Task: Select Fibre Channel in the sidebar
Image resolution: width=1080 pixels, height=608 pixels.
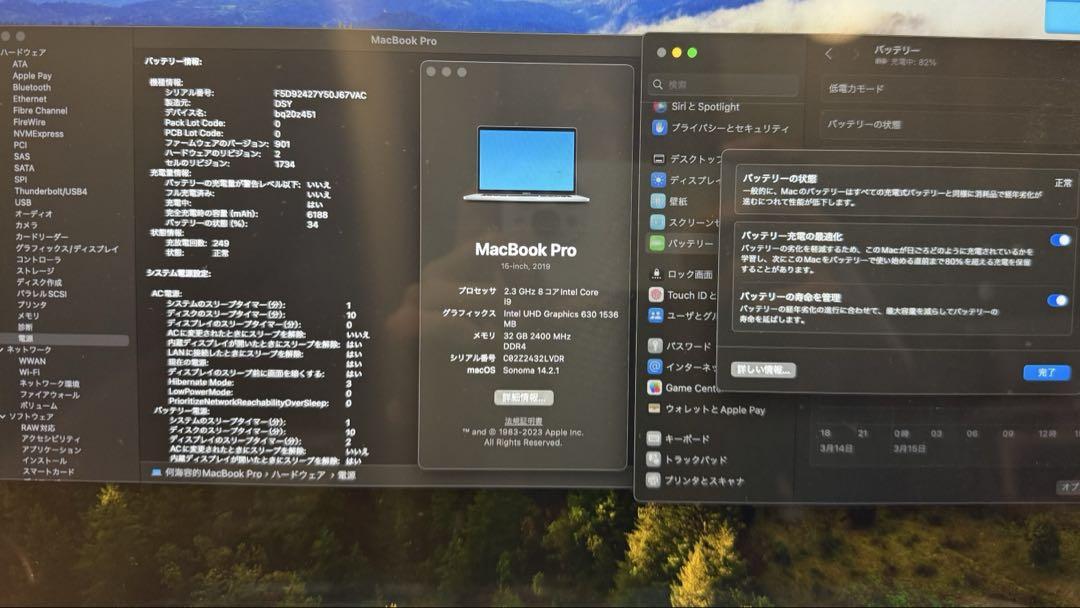Action: [x=40, y=110]
